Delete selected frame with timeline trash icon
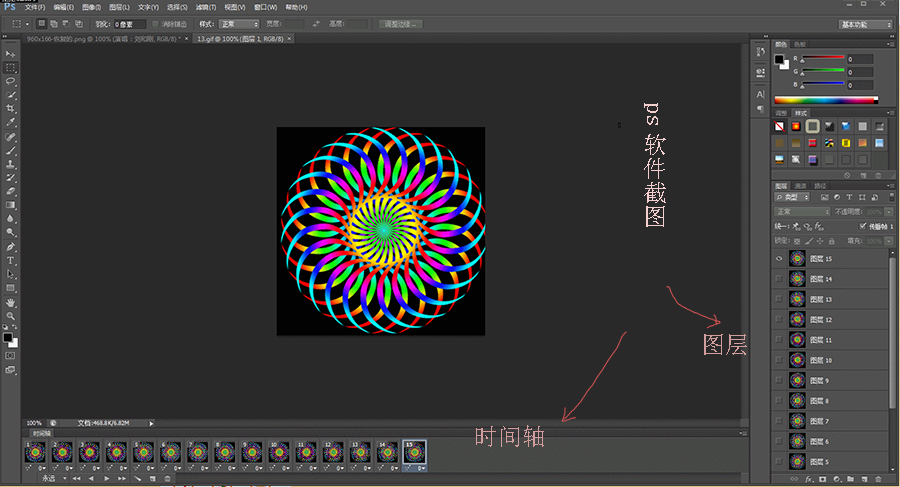Viewport: 900px width, 487px height. pyautogui.click(x=166, y=479)
